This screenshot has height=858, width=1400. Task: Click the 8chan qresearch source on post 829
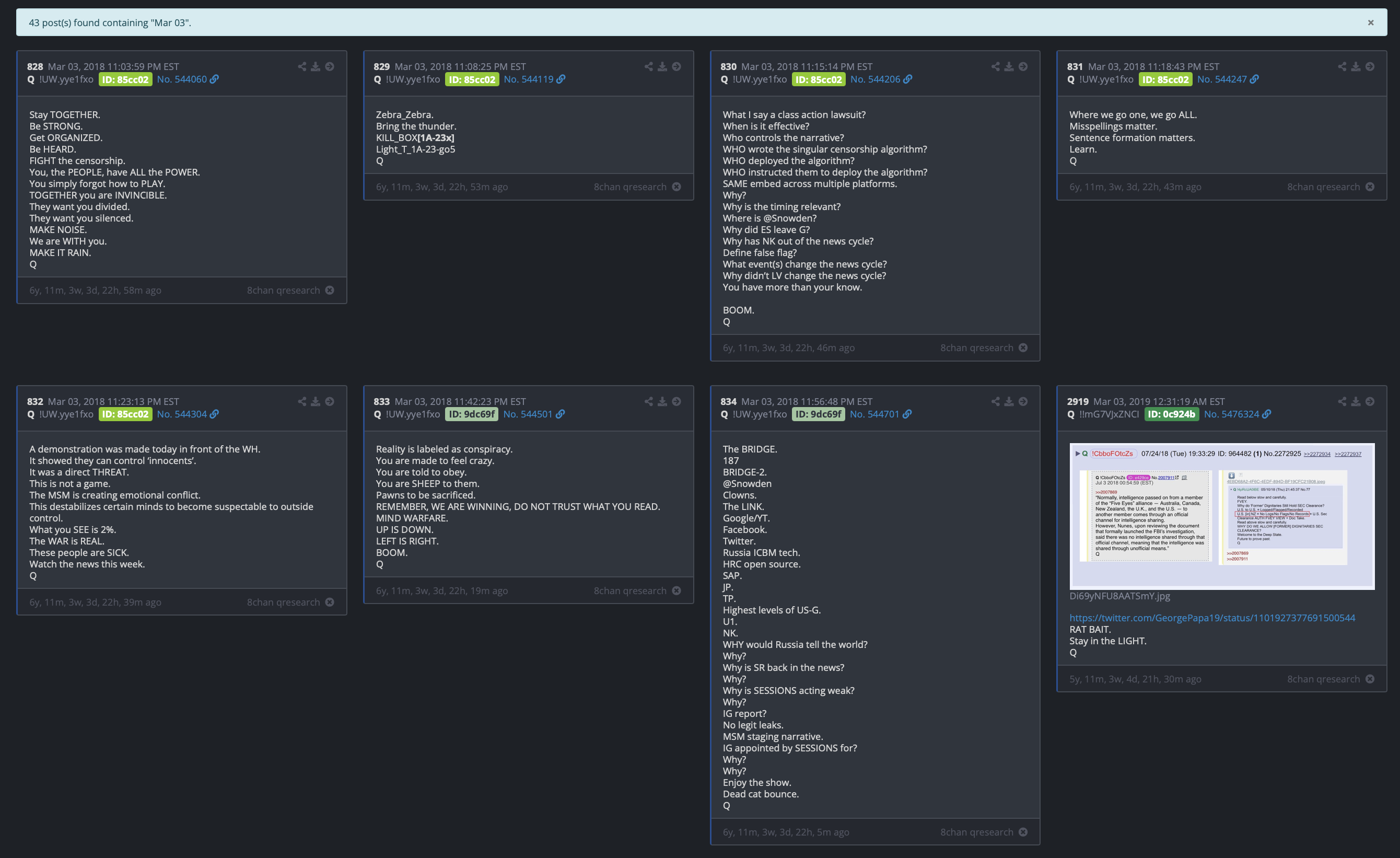pos(629,187)
